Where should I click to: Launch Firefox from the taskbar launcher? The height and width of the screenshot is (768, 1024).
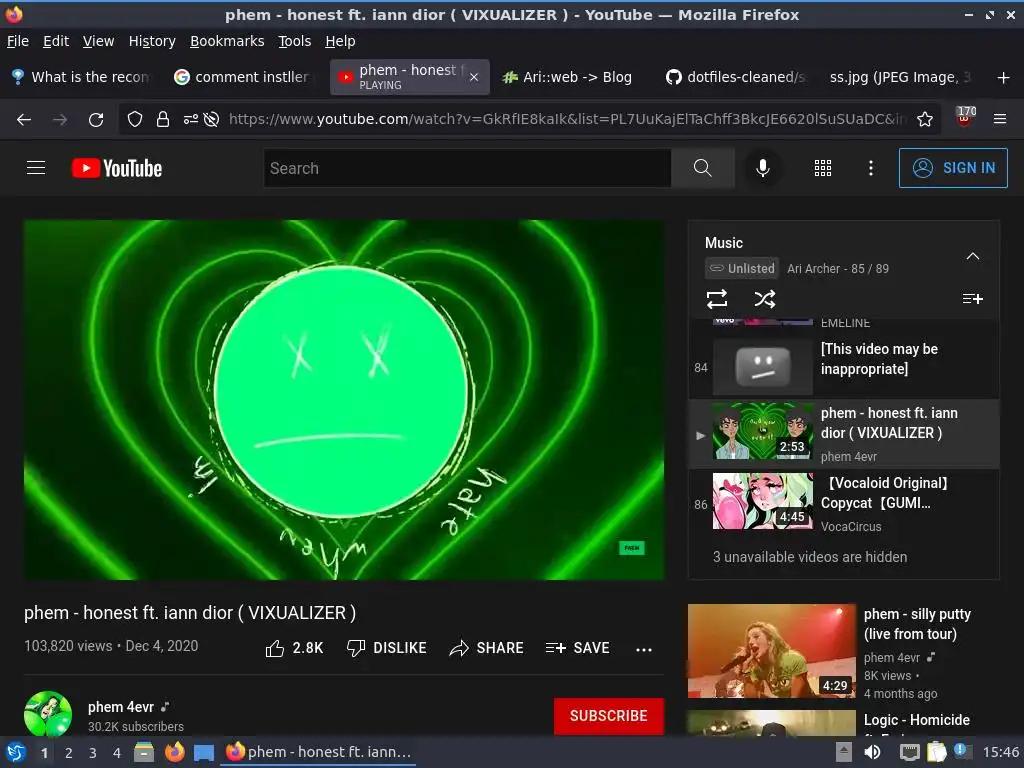[x=174, y=752]
